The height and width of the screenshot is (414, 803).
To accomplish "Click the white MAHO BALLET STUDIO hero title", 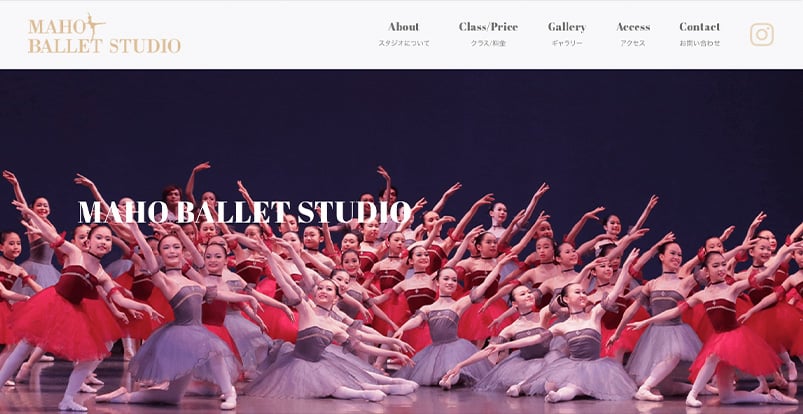I will coord(245,212).
